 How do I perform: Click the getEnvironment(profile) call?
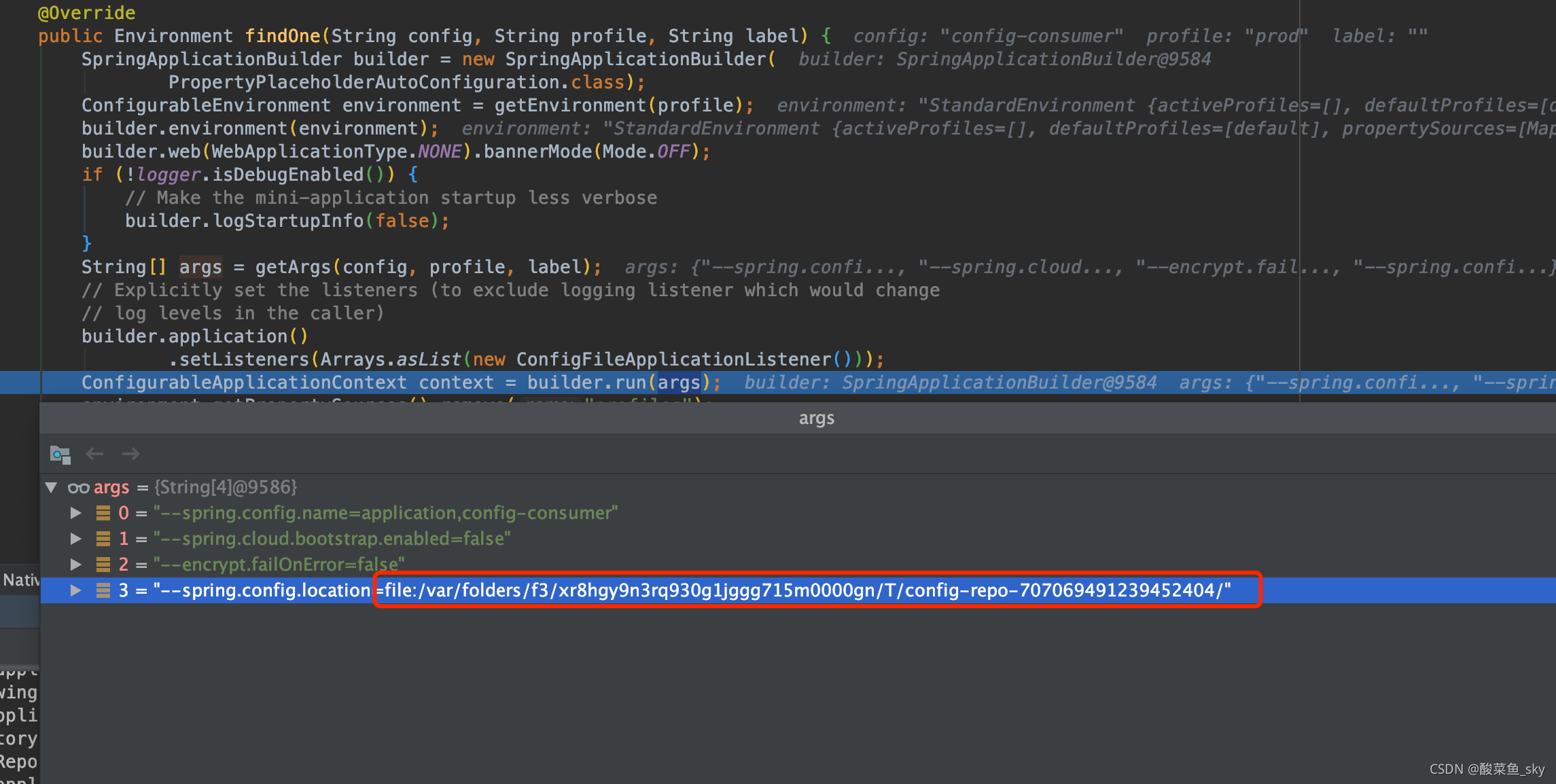620,105
